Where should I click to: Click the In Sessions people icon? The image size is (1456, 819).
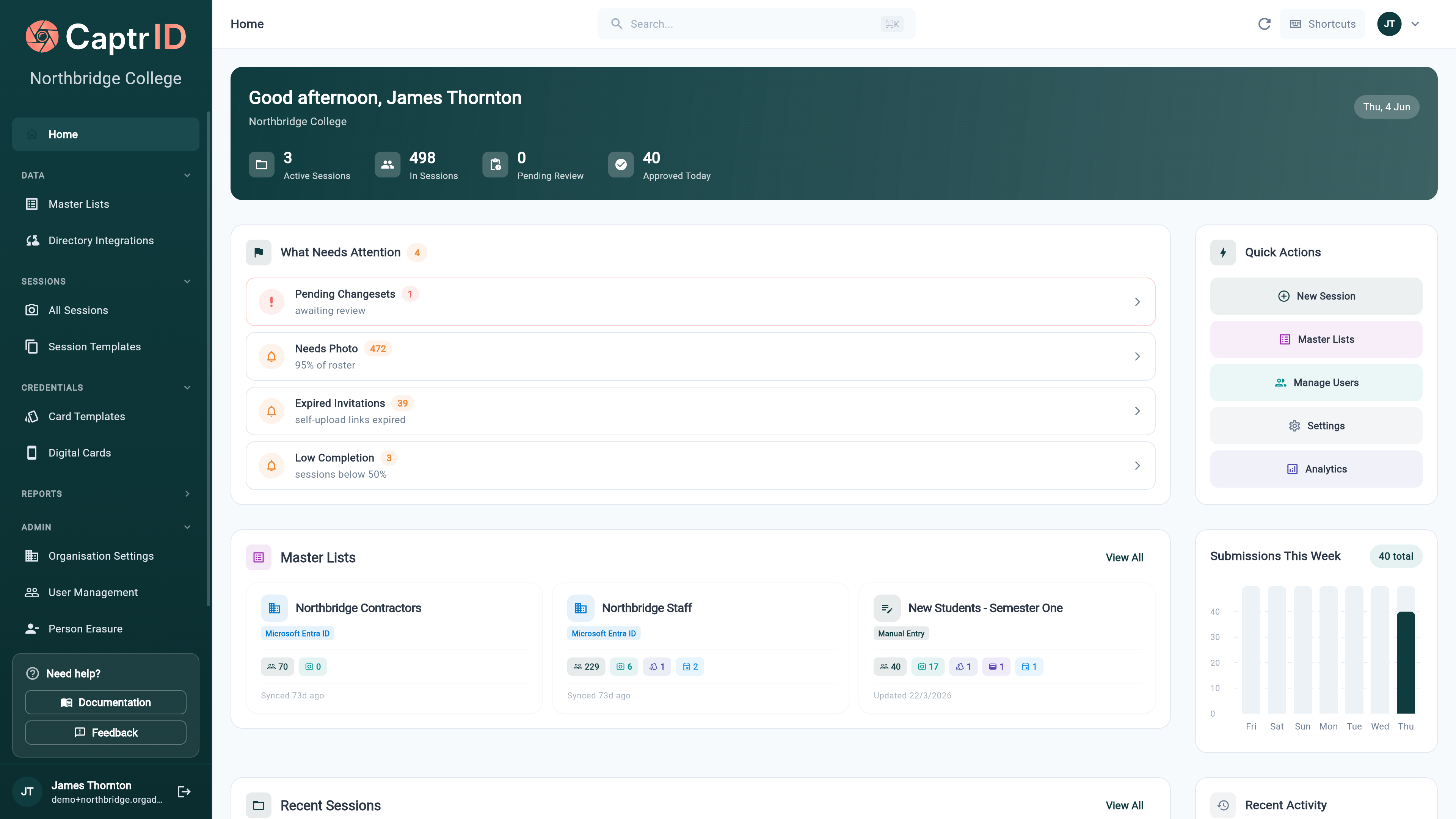pyautogui.click(x=387, y=165)
